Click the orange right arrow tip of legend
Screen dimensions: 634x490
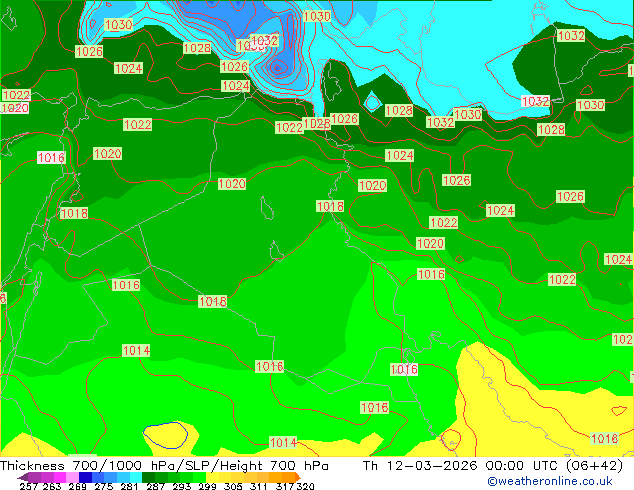tap(298, 477)
